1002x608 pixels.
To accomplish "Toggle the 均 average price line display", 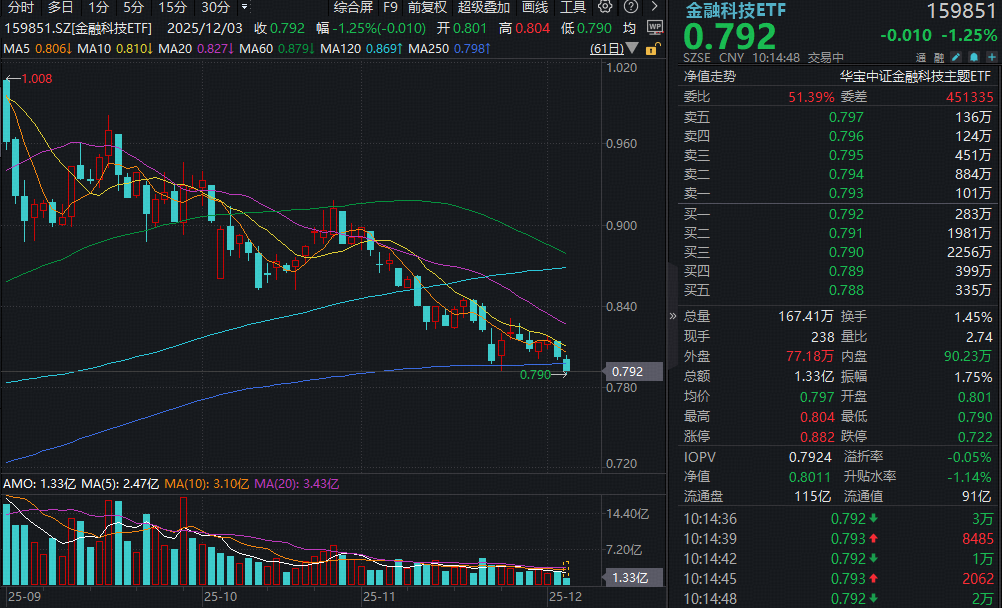I will [x=629, y=27].
